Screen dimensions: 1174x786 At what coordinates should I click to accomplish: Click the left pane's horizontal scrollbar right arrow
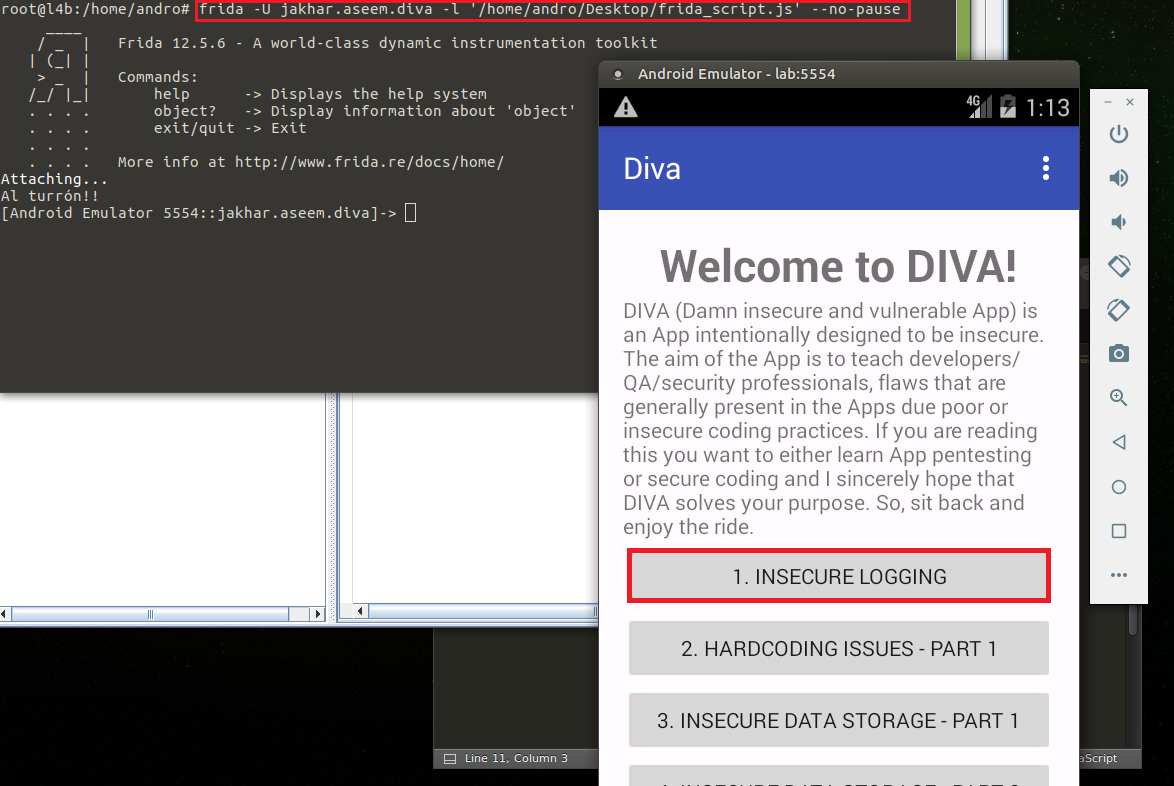click(318, 614)
